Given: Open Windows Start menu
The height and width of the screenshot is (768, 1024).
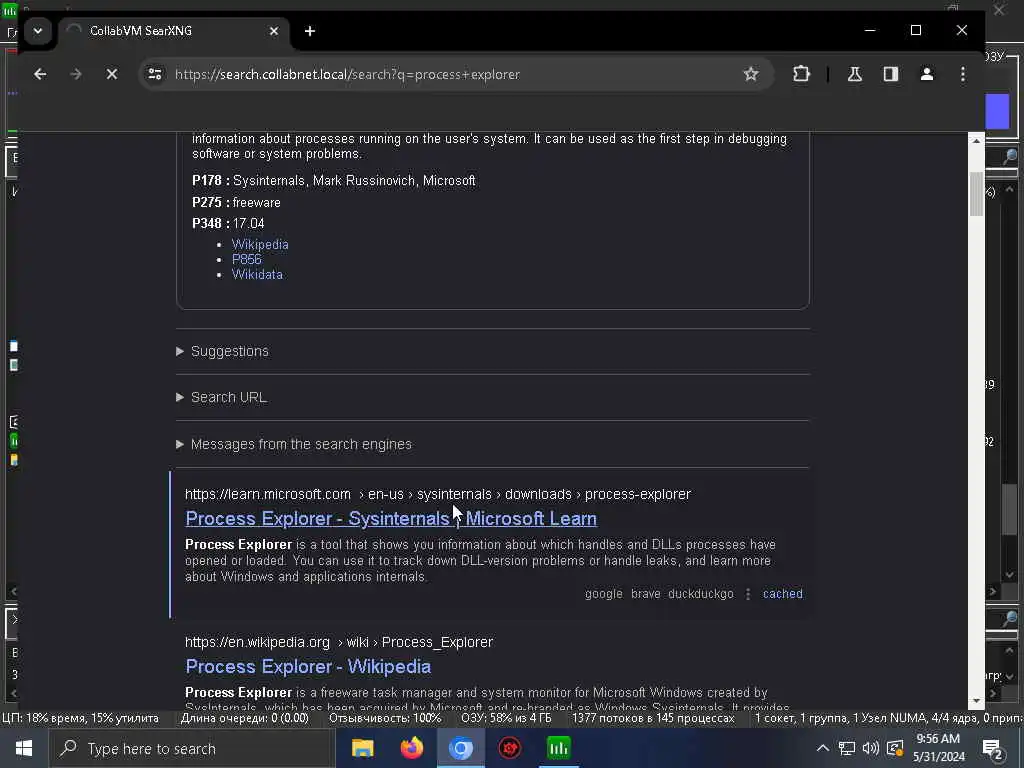Looking at the screenshot, I should (x=24, y=748).
